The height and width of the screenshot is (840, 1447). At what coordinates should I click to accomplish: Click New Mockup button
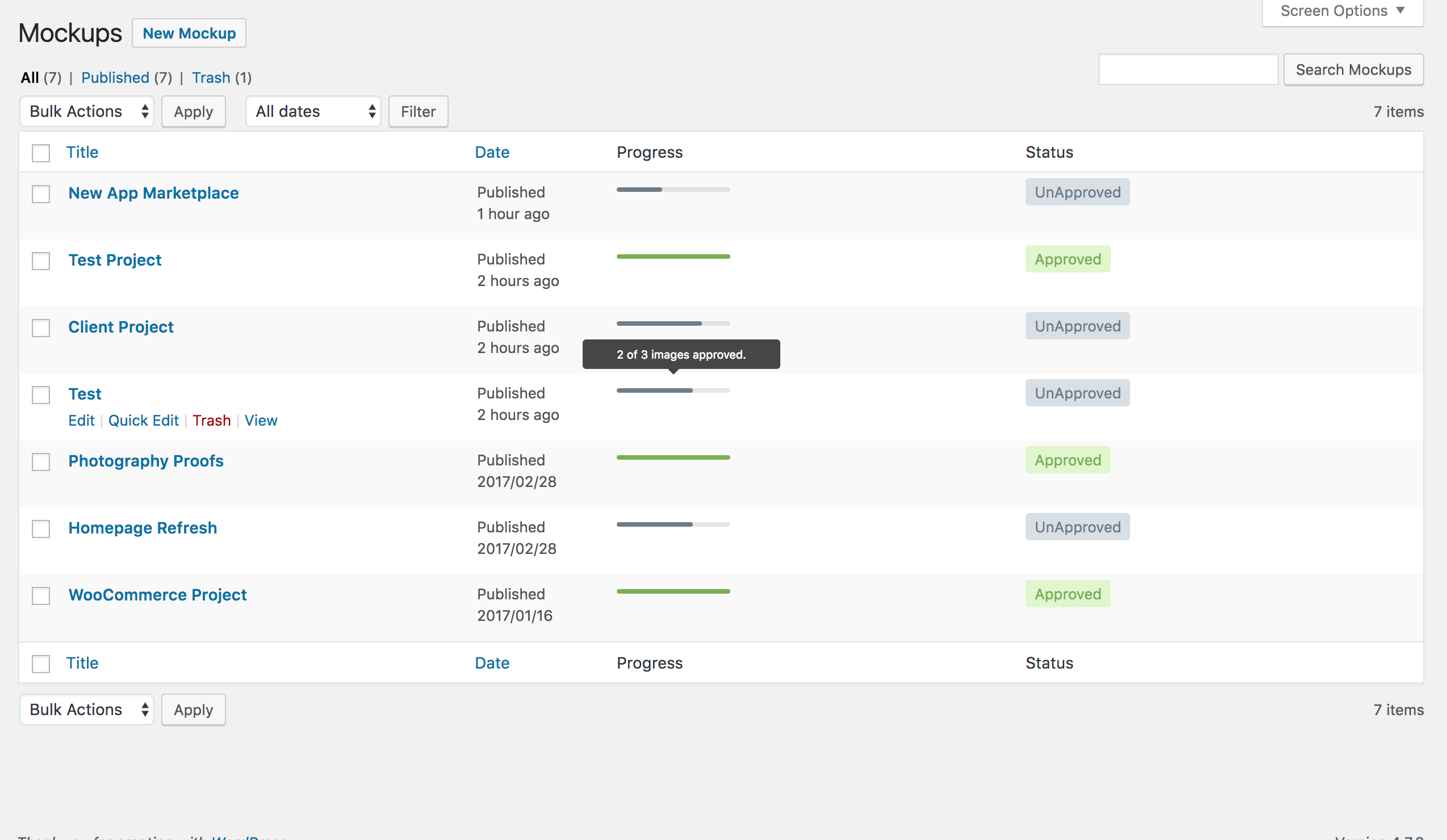pos(189,32)
